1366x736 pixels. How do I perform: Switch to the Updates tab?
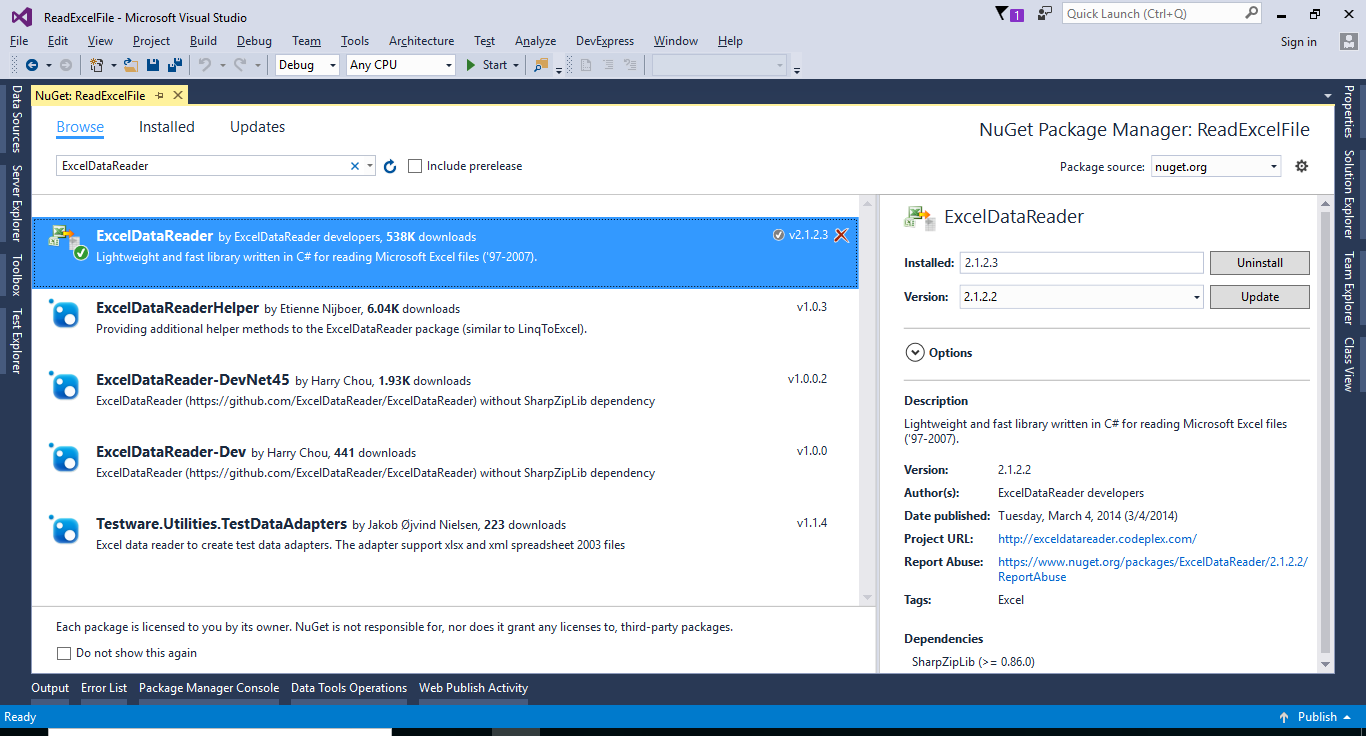pyautogui.click(x=257, y=127)
